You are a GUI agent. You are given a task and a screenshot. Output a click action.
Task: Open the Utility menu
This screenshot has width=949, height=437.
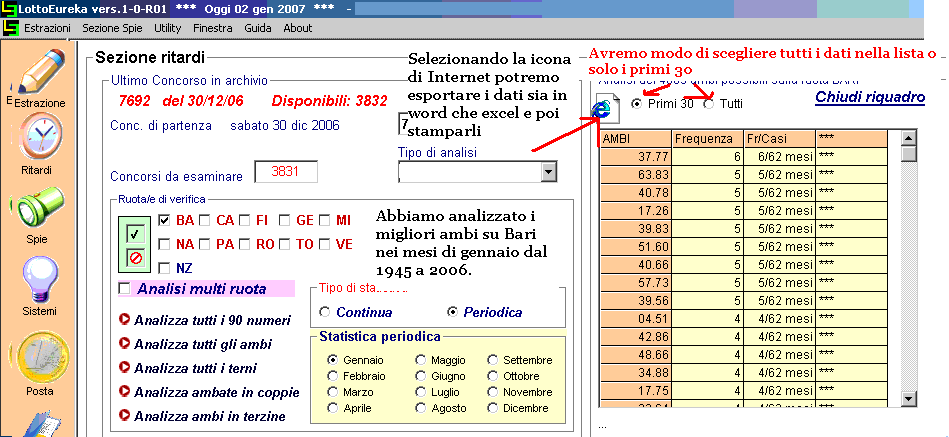168,28
